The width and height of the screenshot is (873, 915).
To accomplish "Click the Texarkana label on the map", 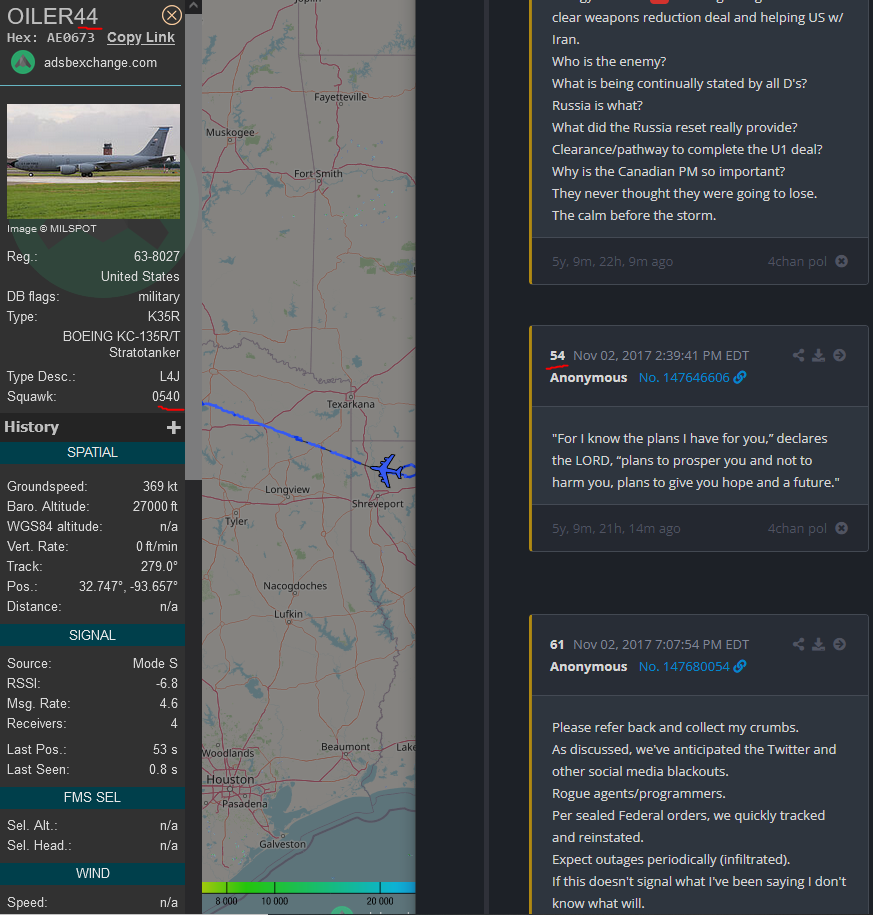I will click(x=351, y=404).
